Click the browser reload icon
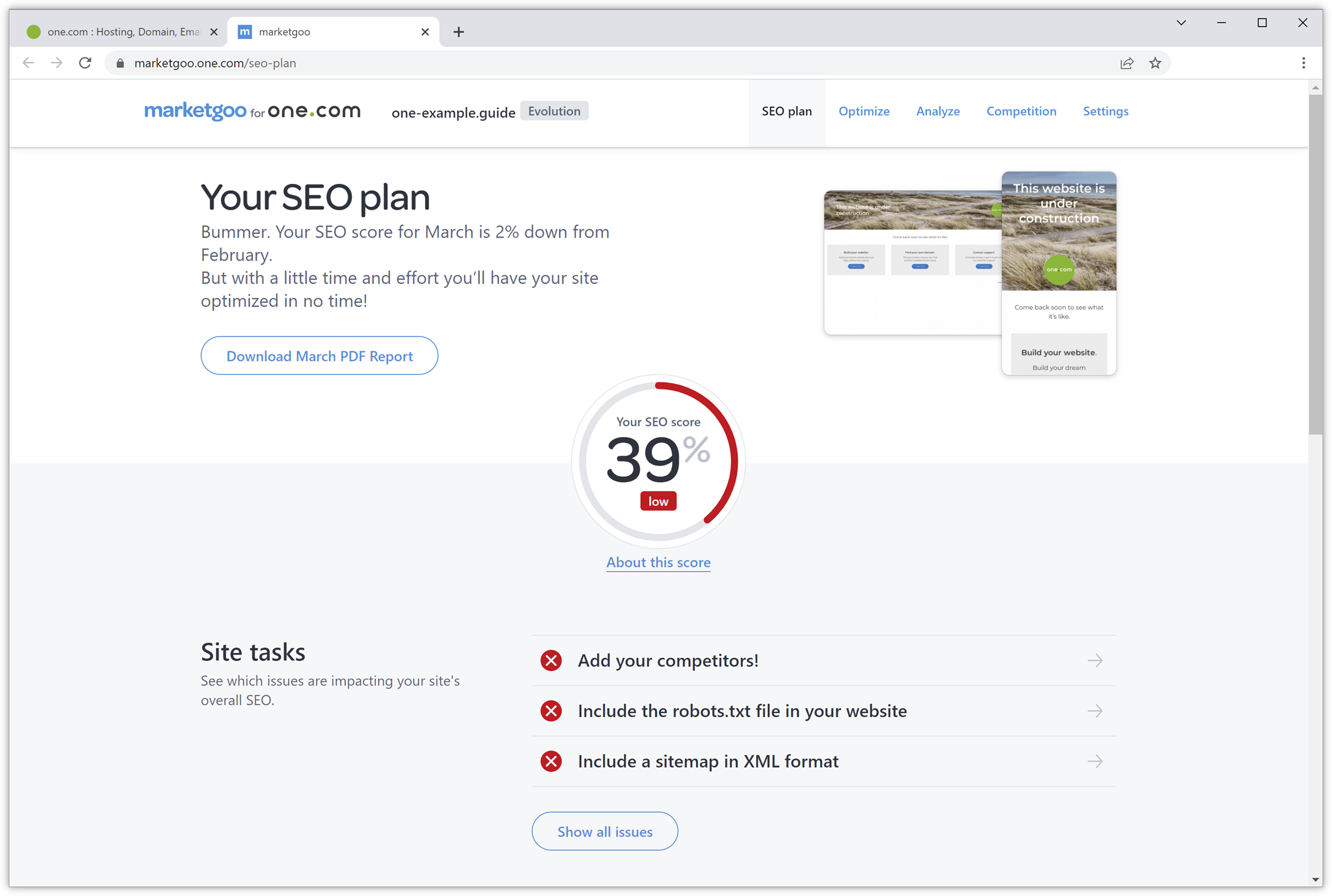The width and height of the screenshot is (1332, 896). (85, 63)
